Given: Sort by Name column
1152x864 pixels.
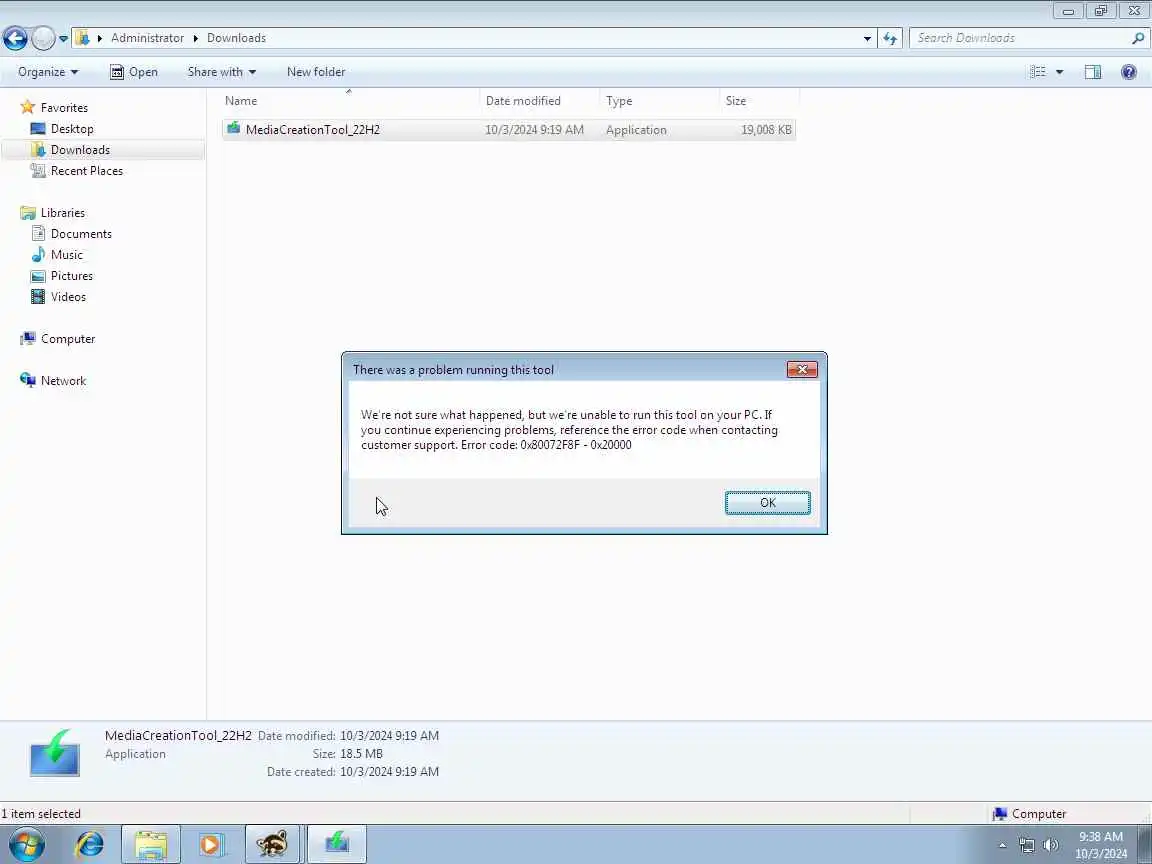Looking at the screenshot, I should click(x=350, y=101).
